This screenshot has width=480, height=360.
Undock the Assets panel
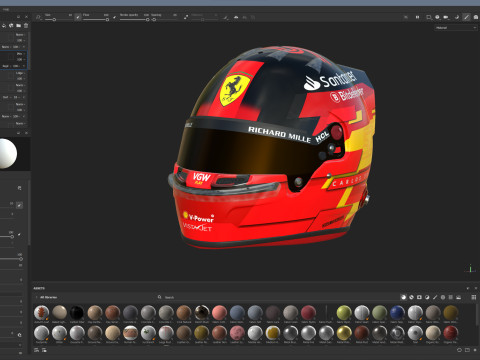coord(468,288)
